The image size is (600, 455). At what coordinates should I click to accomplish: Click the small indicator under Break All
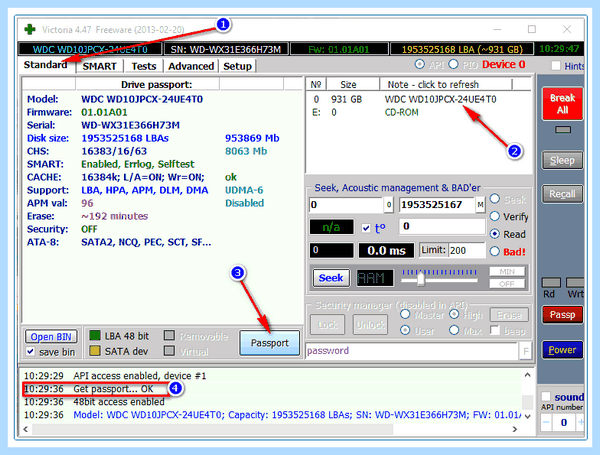pyautogui.click(x=563, y=130)
